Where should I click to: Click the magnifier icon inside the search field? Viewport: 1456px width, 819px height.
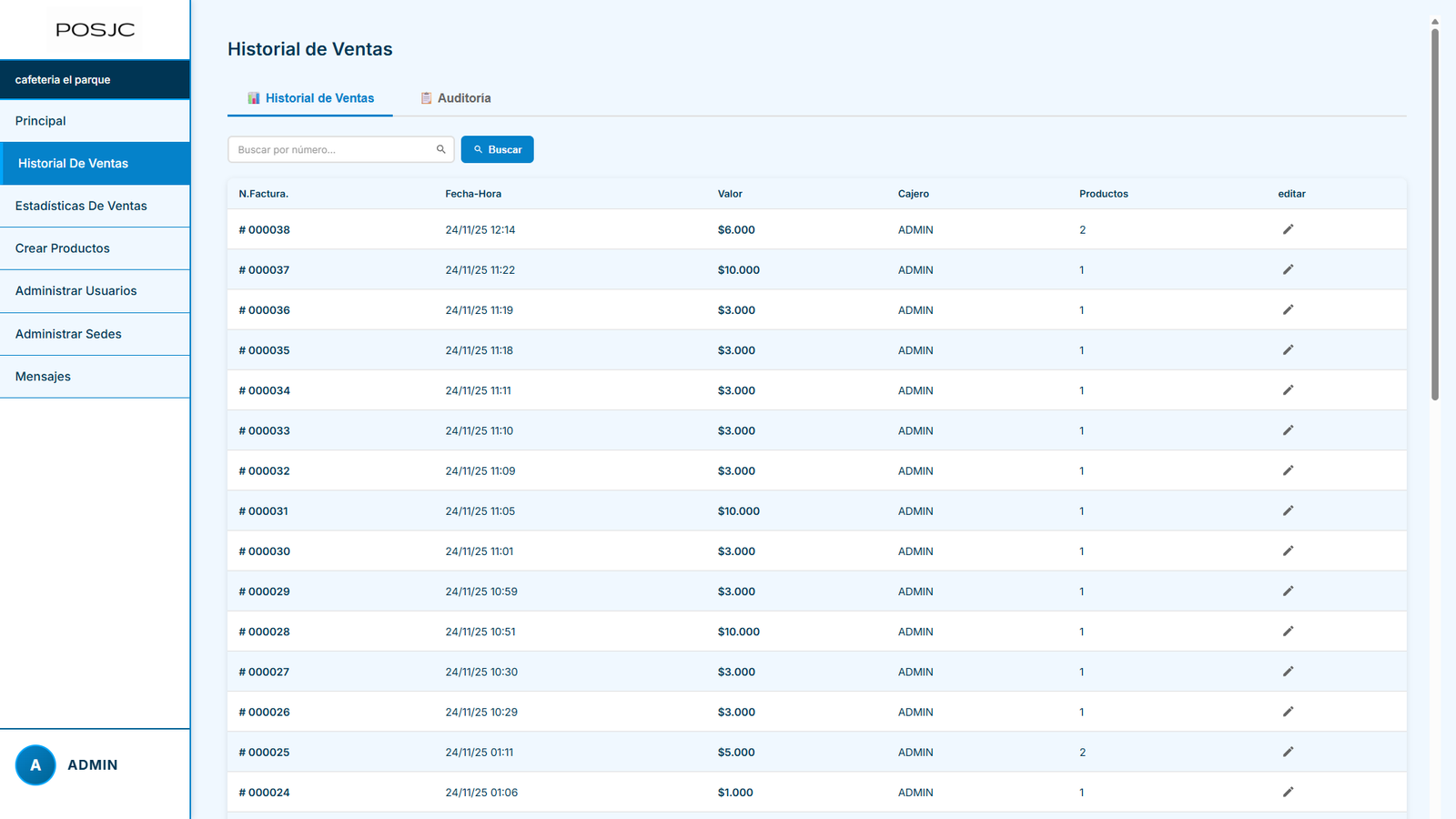[441, 149]
